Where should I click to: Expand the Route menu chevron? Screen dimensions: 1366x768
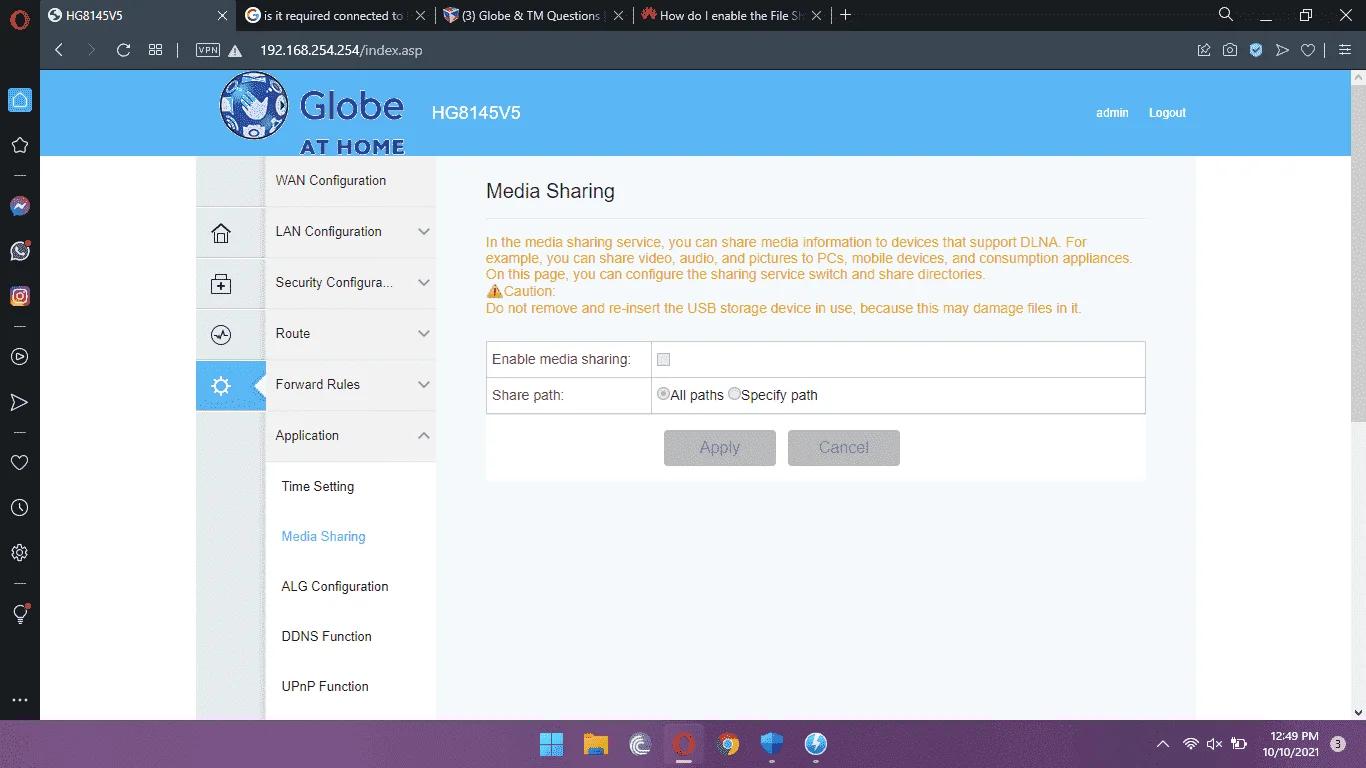click(x=424, y=334)
